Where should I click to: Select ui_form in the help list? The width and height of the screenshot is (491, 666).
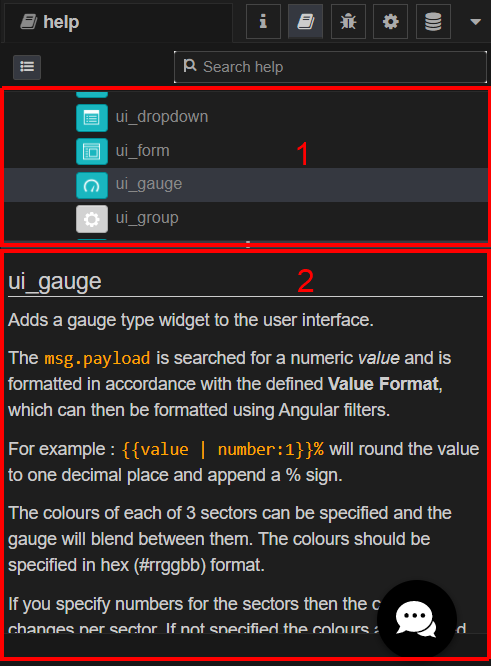(x=246, y=151)
